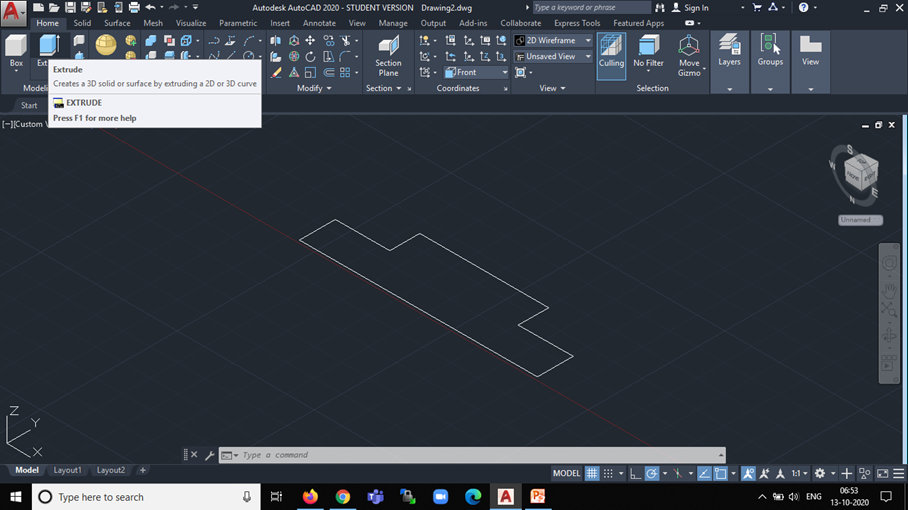The width and height of the screenshot is (908, 510).
Task: Open the Visualize ribbon tab
Action: click(x=191, y=23)
